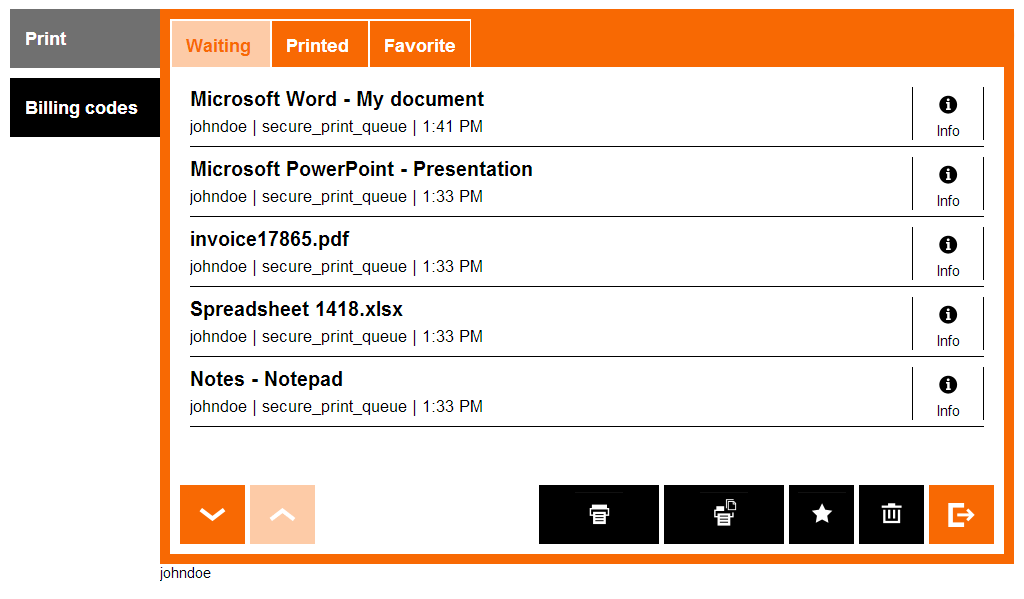Screen dimensions: 1024x599
Task: Select Print in the left sidebar
Action: pyautogui.click(x=82, y=39)
